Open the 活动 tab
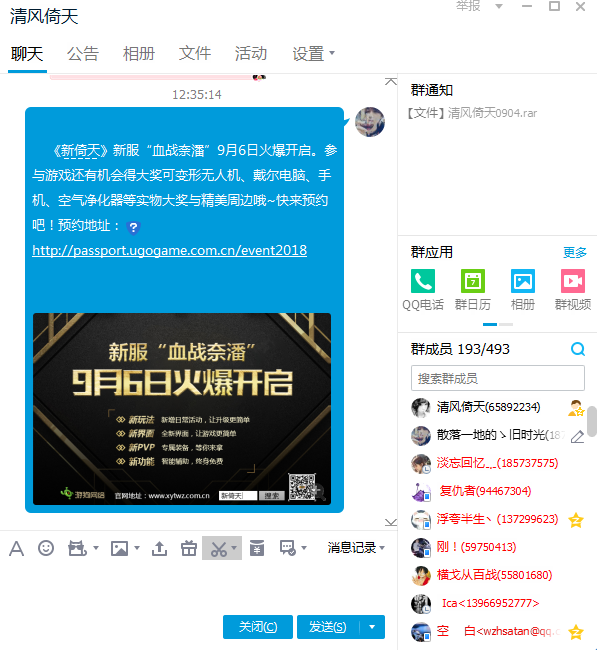The image size is (597, 650). pos(251,54)
